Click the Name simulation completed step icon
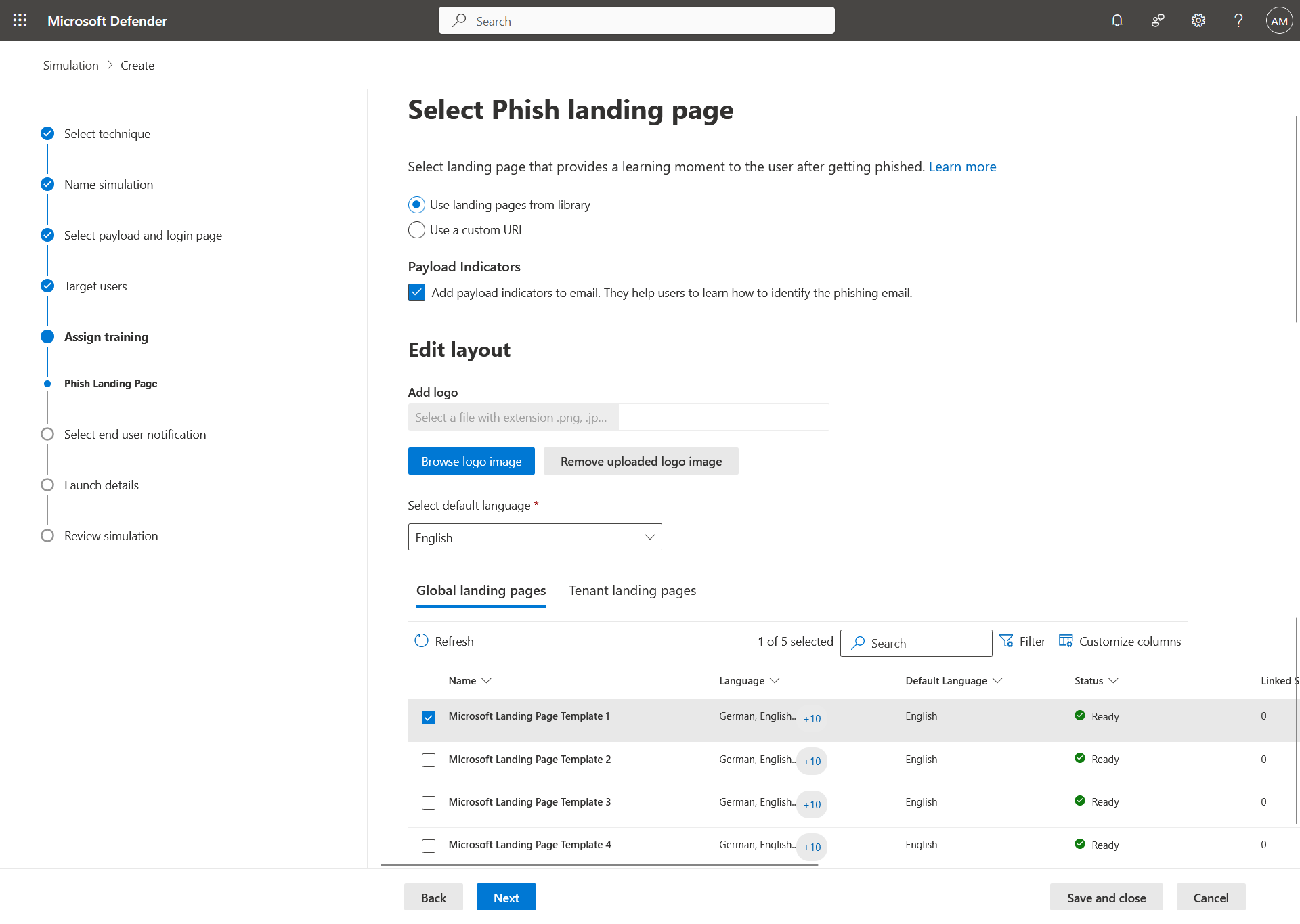The width and height of the screenshot is (1300, 924). (47, 184)
